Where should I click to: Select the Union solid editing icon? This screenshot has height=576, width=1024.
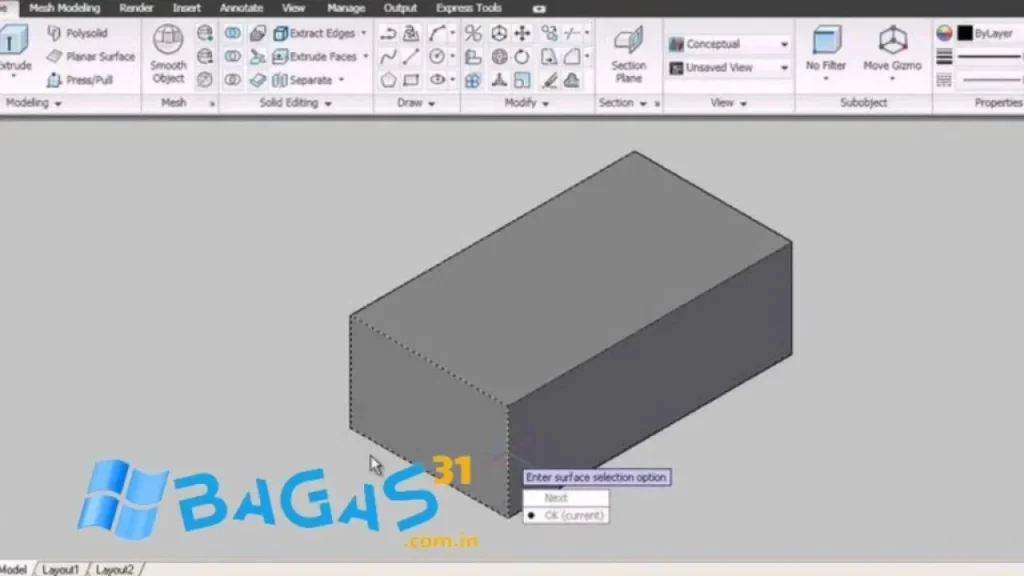pos(232,33)
